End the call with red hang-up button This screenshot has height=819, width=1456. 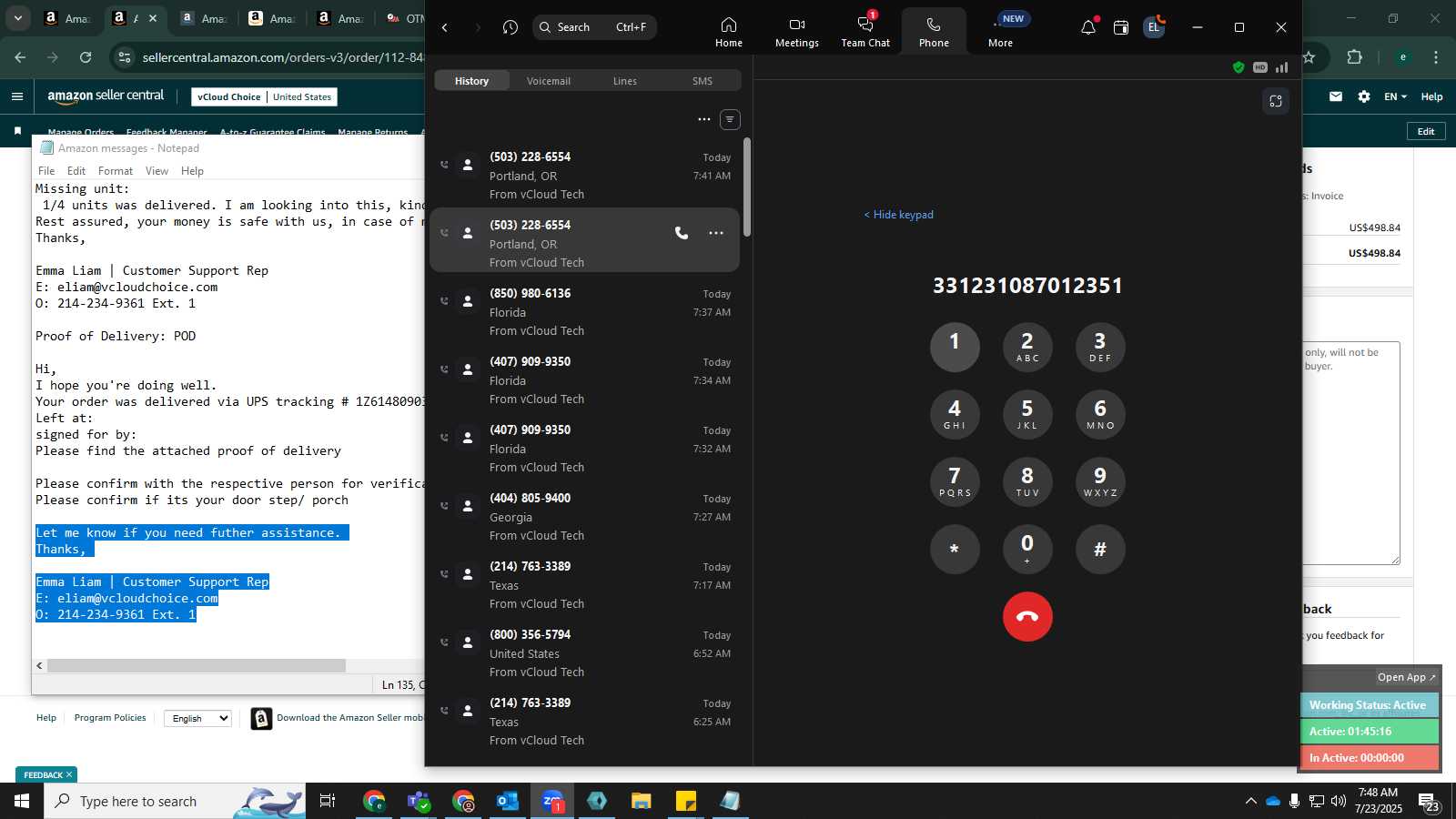(1027, 616)
